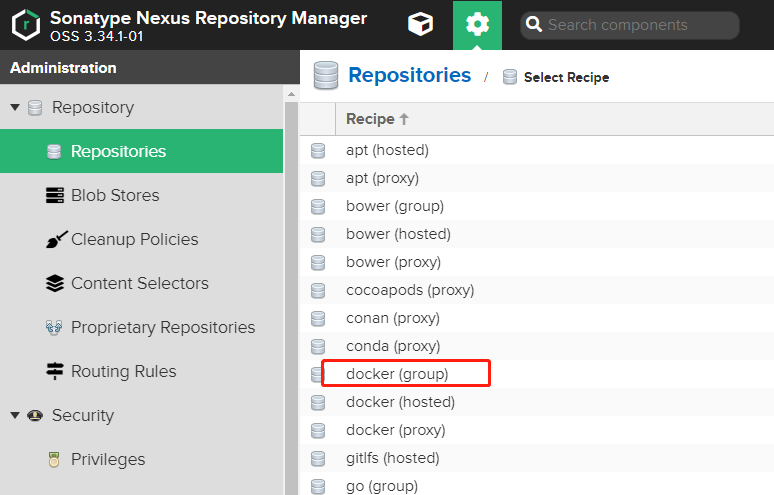Click the Privileges medal icon

[x=55, y=460]
